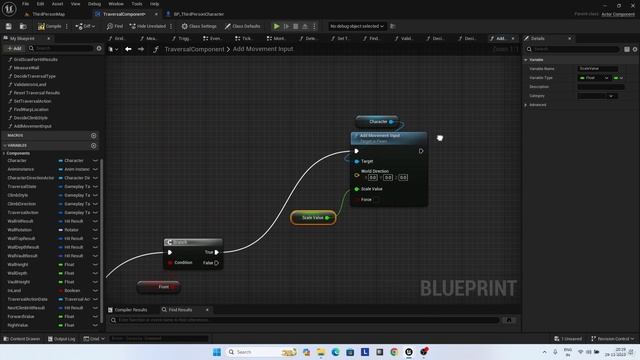Image resolution: width=640 pixels, height=360 pixels.
Task: Open the DecideTraversalType function
Action: (35, 76)
